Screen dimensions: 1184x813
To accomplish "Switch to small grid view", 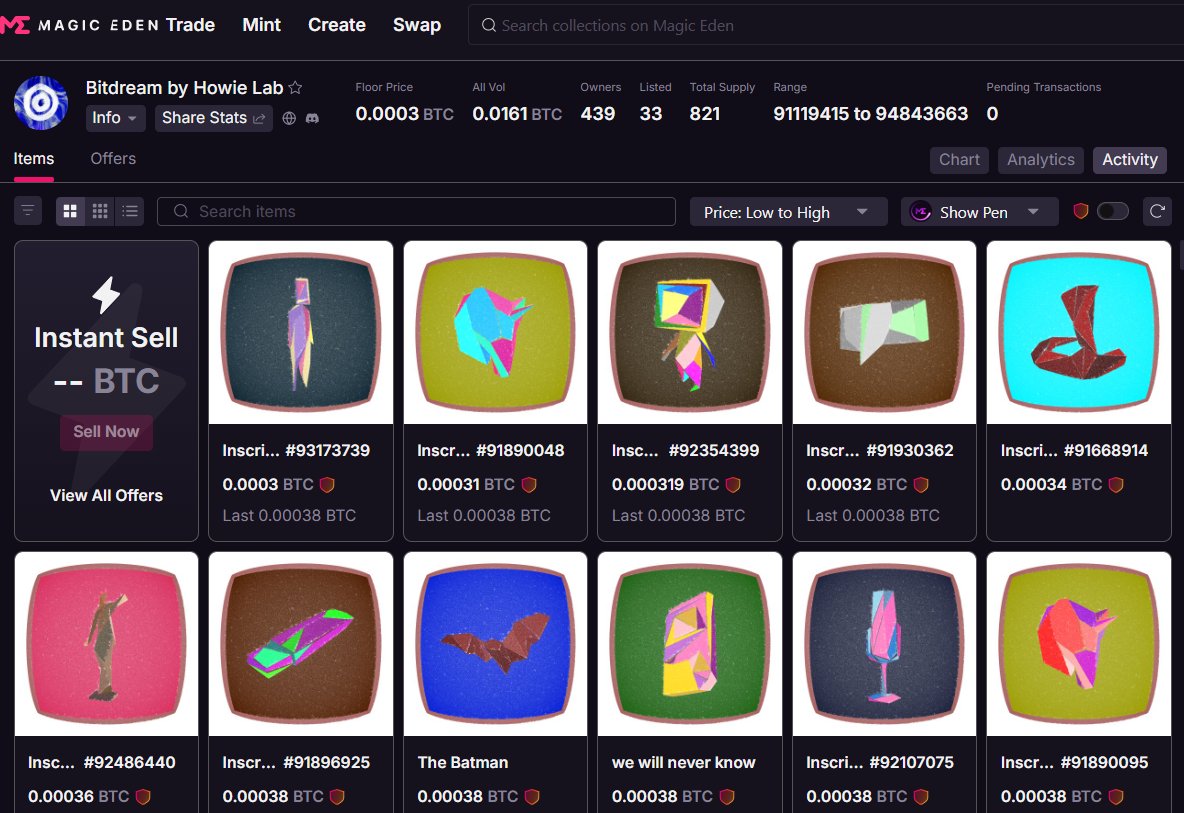I will pyautogui.click(x=100, y=211).
